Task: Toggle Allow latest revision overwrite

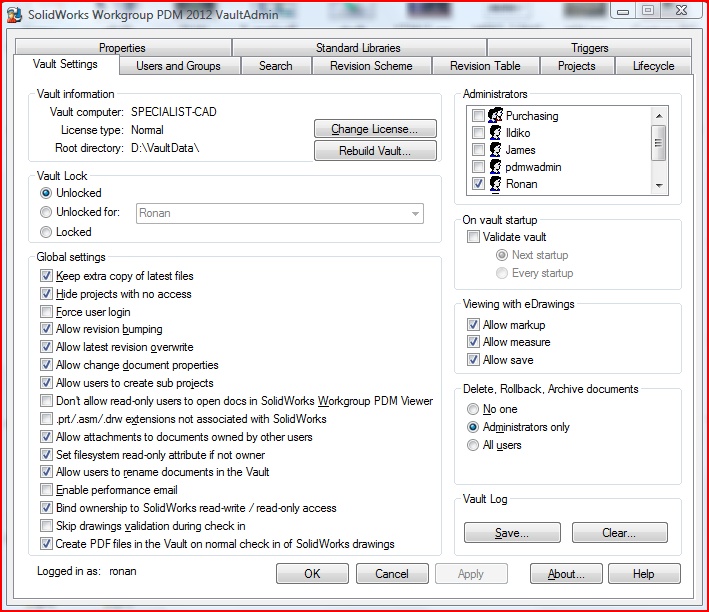Action: point(46,347)
